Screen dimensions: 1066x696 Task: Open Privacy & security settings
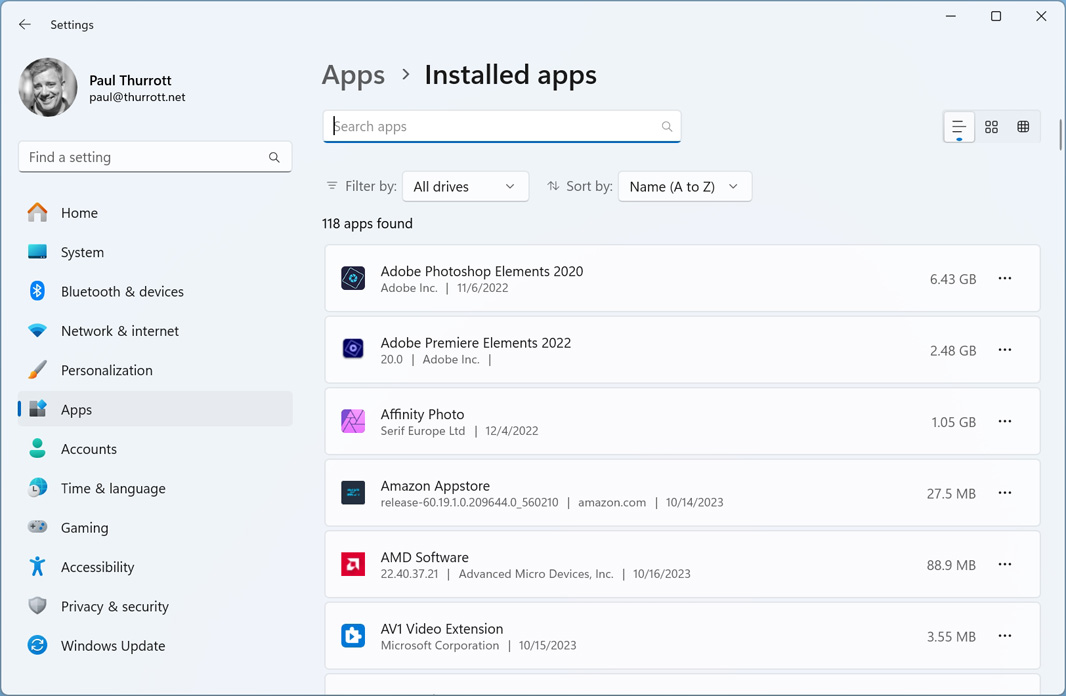tap(114, 607)
